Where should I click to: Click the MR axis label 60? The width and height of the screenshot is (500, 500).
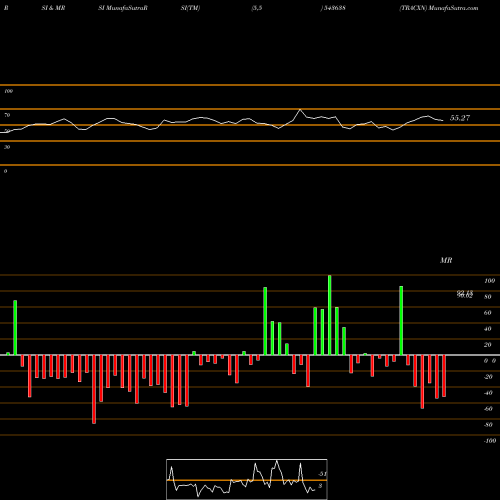pos(488,313)
